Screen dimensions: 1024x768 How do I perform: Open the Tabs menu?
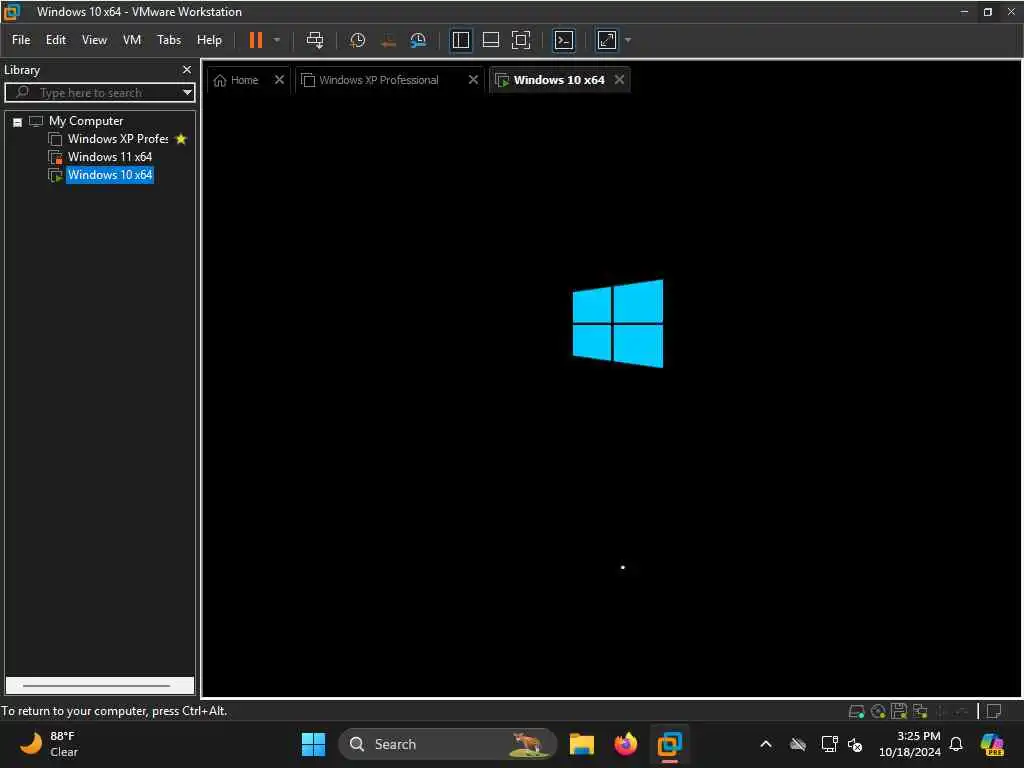[168, 40]
